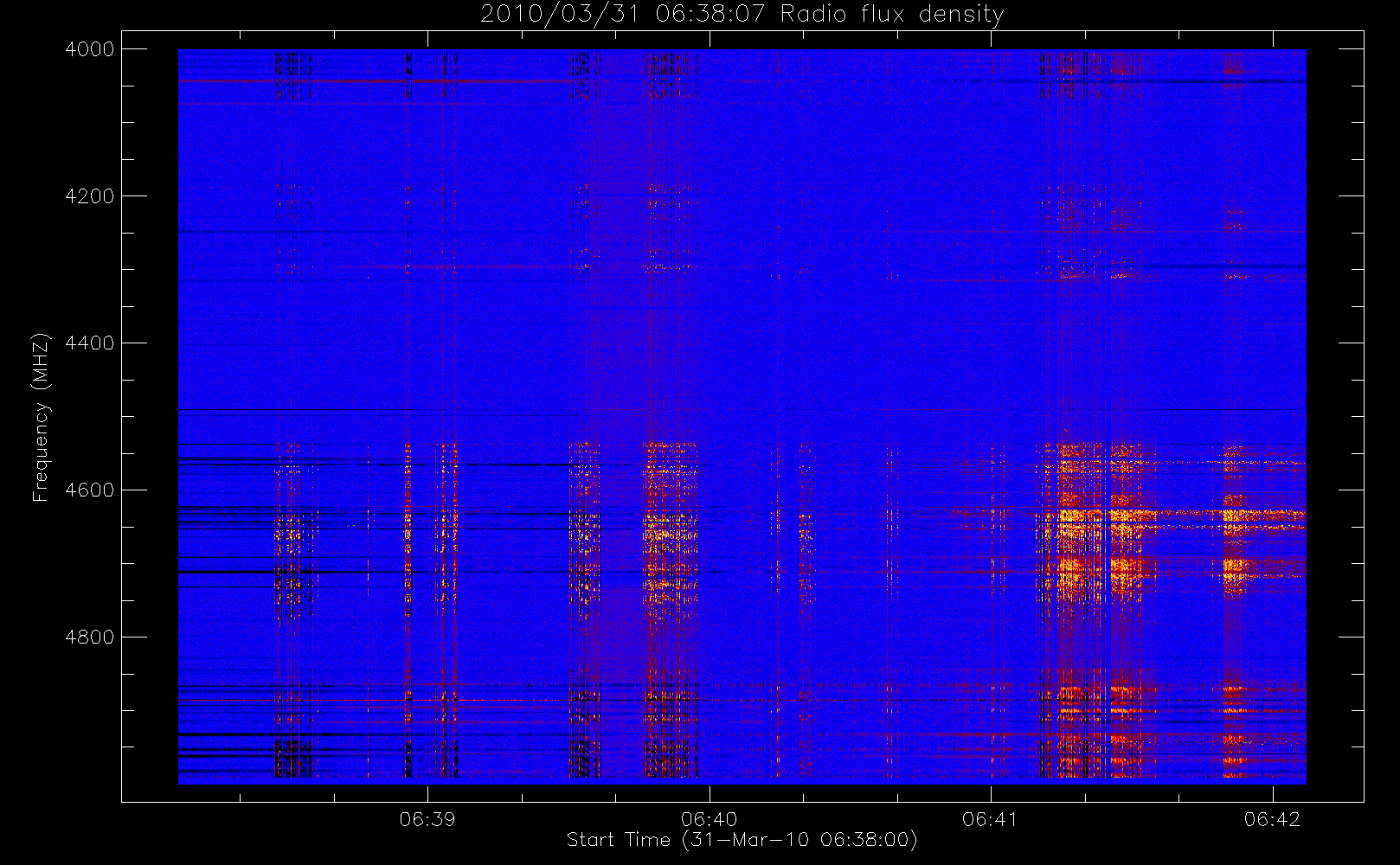Click the plot title "2010/03/31 06:38:07 Radio flux density"

point(742,15)
